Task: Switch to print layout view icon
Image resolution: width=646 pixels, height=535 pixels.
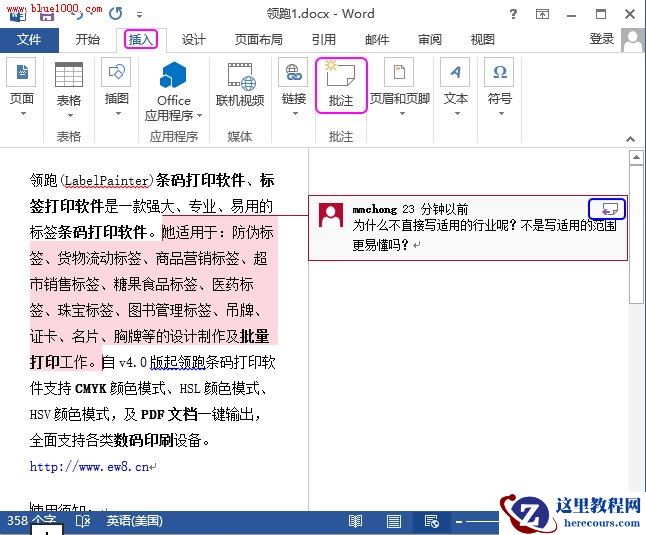Action: point(393,522)
